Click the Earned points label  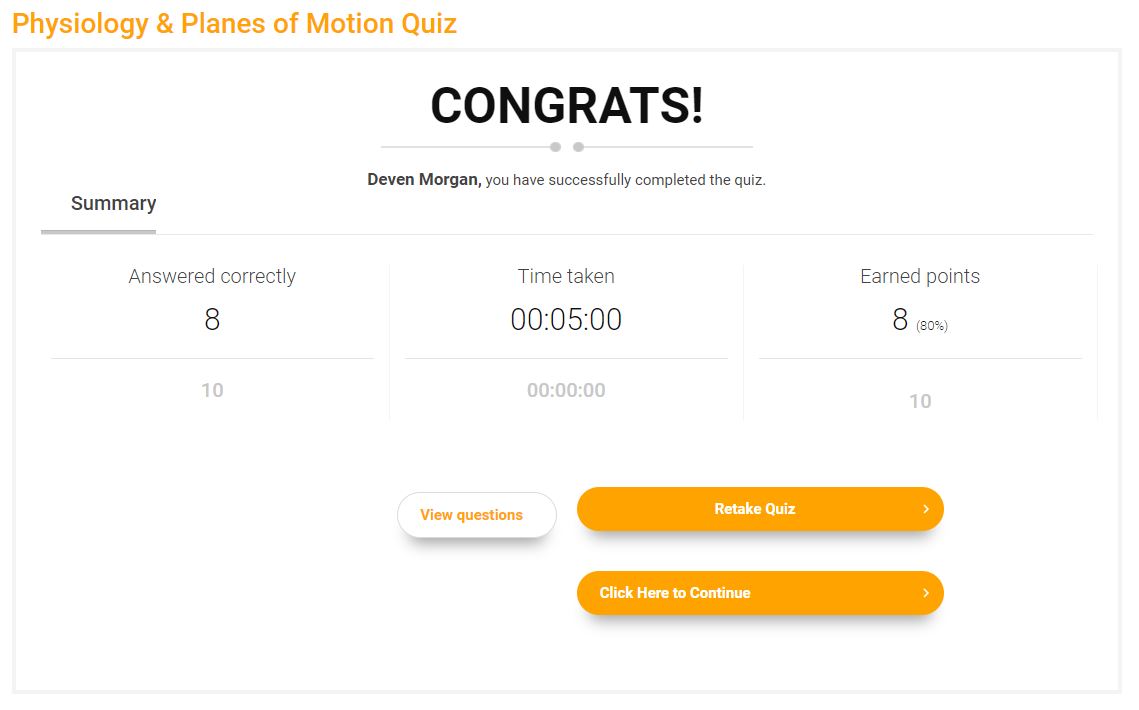tap(920, 277)
